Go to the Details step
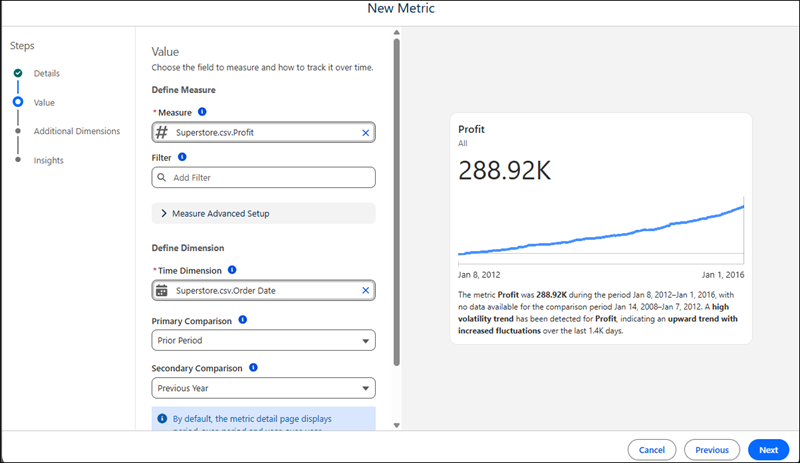Image resolution: width=800 pixels, height=464 pixels. point(47,74)
